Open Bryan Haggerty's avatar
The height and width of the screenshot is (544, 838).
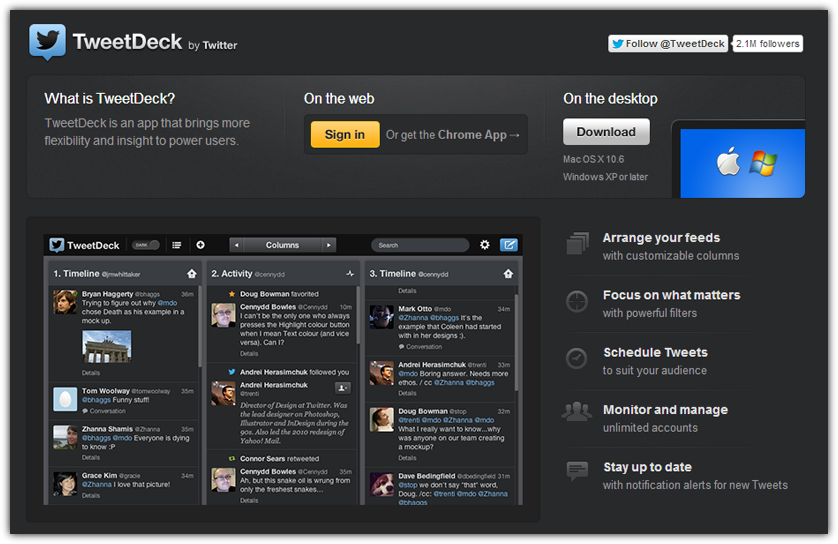65,302
